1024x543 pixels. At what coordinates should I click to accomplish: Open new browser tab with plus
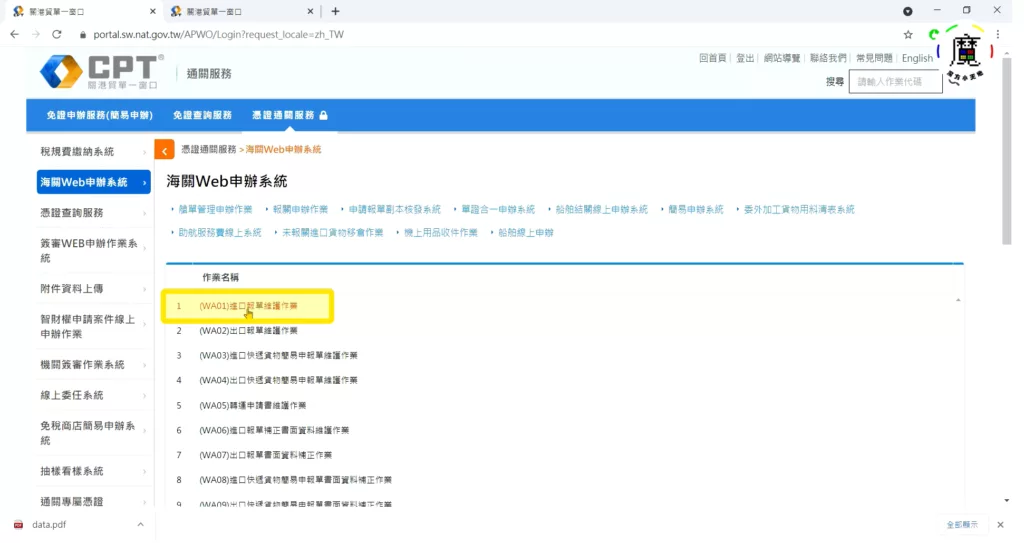335,11
